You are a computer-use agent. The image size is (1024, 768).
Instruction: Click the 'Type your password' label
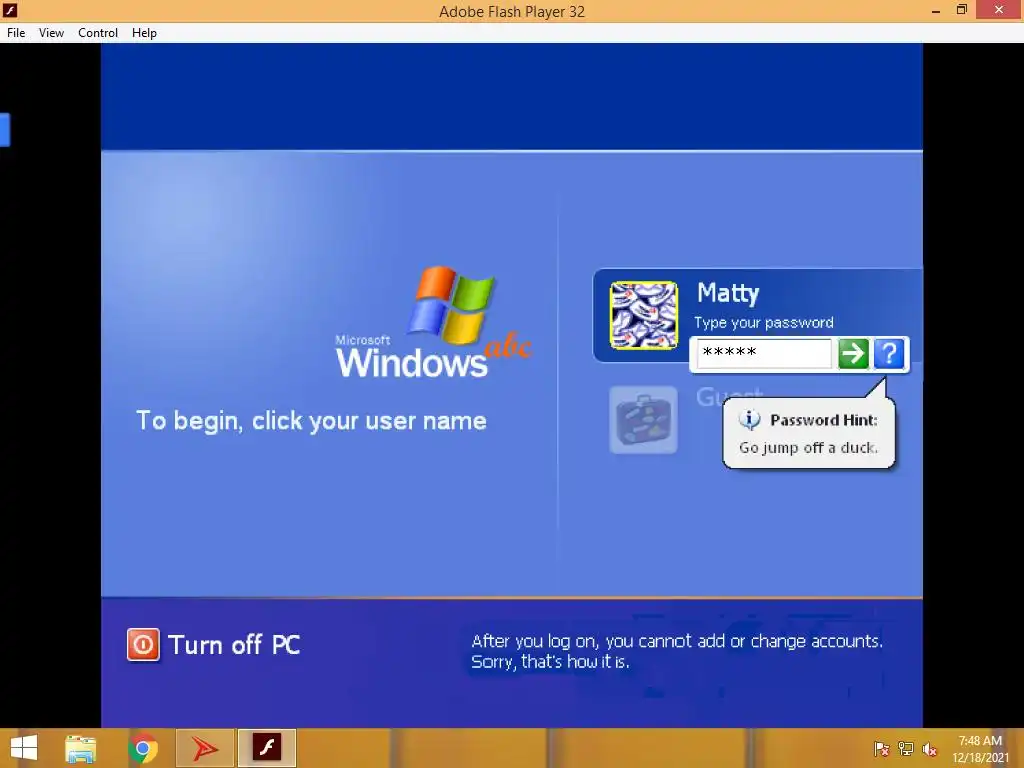pos(763,323)
